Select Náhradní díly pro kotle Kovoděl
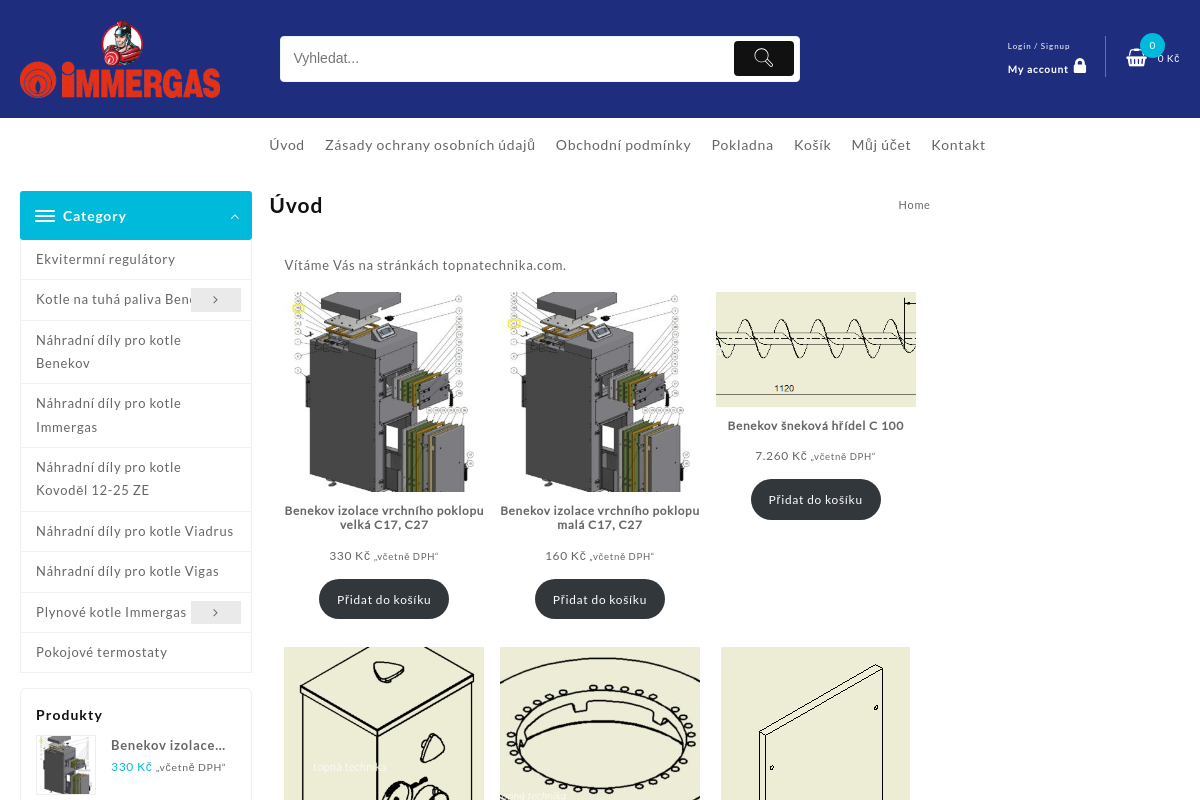The height and width of the screenshot is (800, 1200). [x=109, y=479]
